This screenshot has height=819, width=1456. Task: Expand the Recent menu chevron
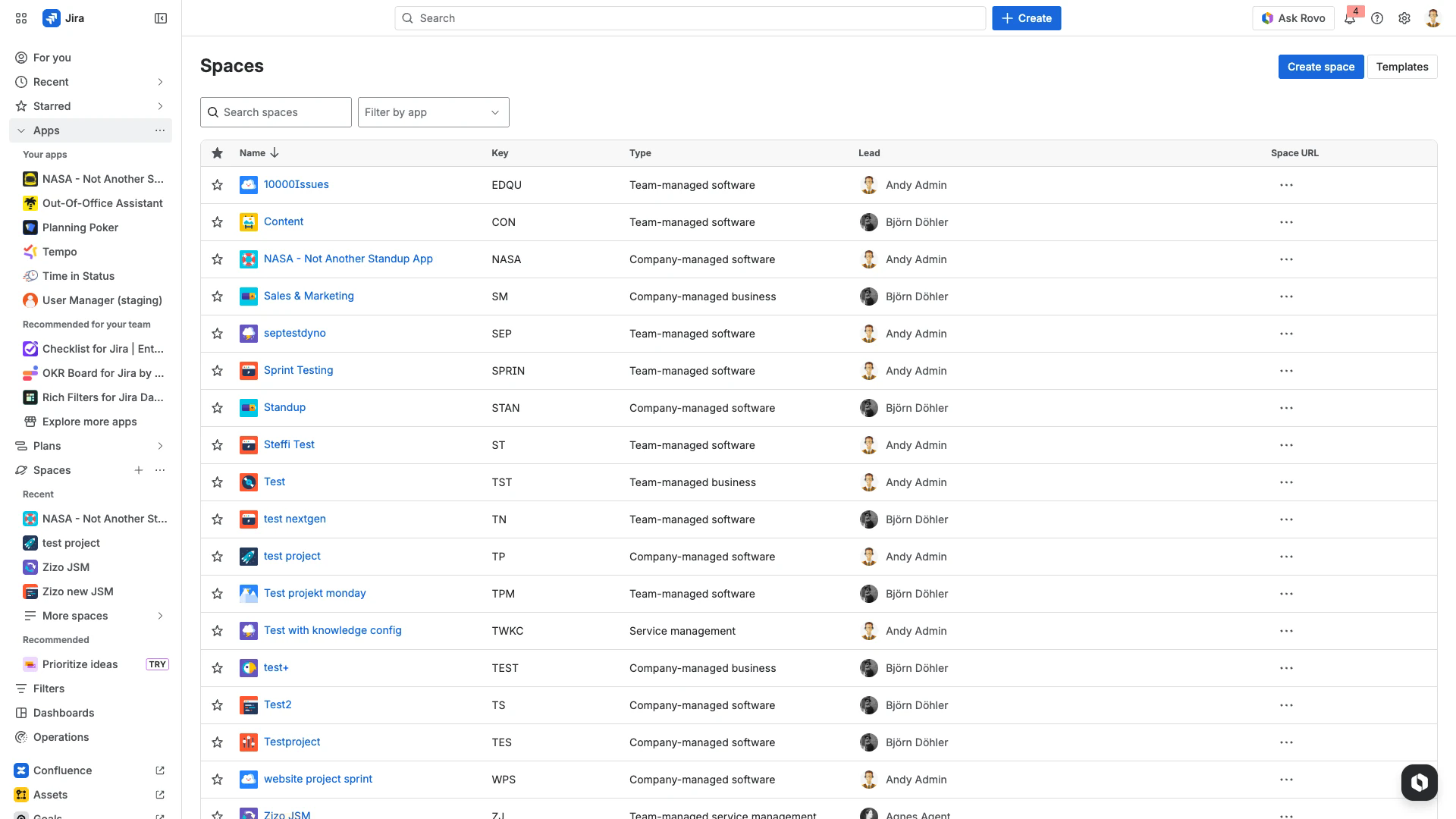point(160,82)
